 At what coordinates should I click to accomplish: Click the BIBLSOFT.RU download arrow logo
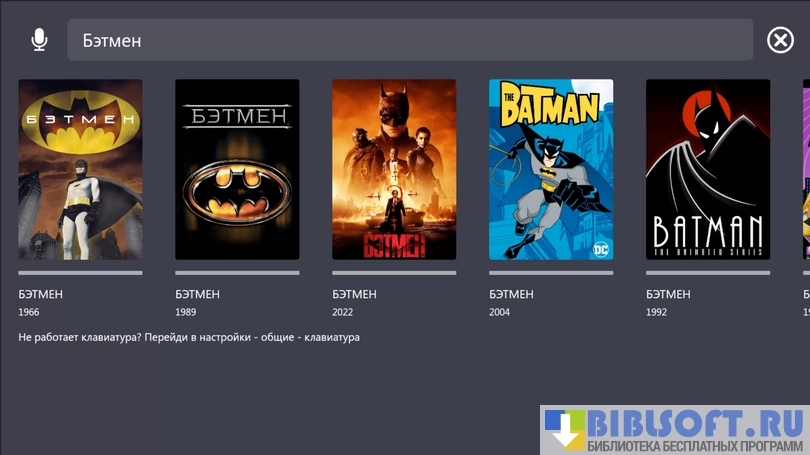click(x=564, y=430)
